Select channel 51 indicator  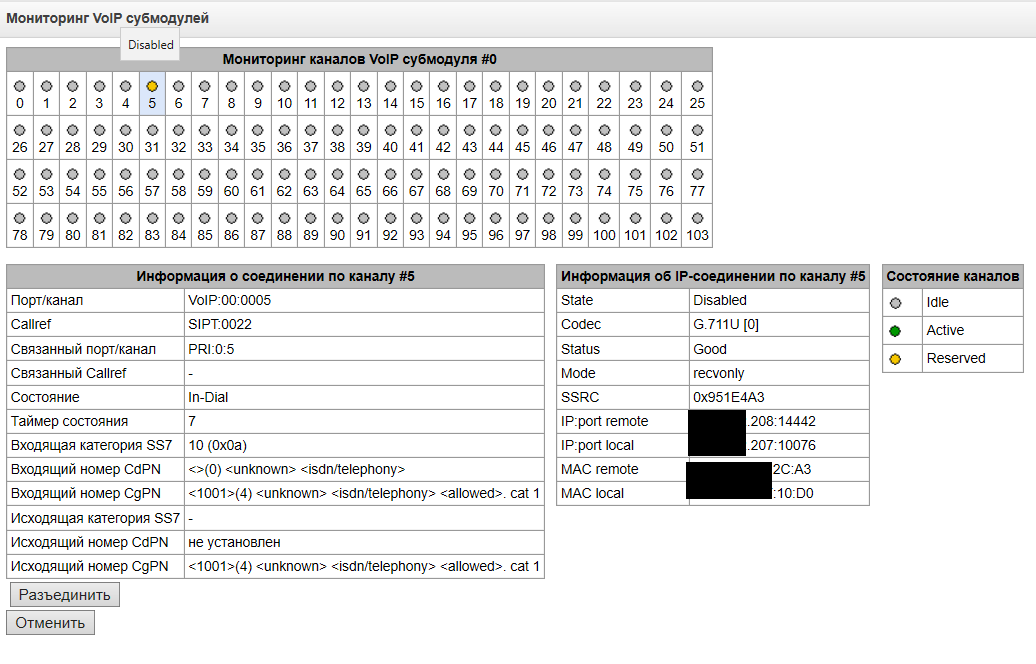pos(697,130)
